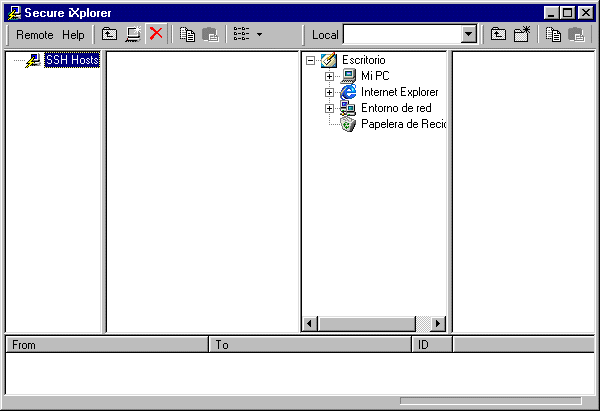Viewport: 600px width, 411px height.
Task: Click the local Copy icon
Action: (x=553, y=34)
